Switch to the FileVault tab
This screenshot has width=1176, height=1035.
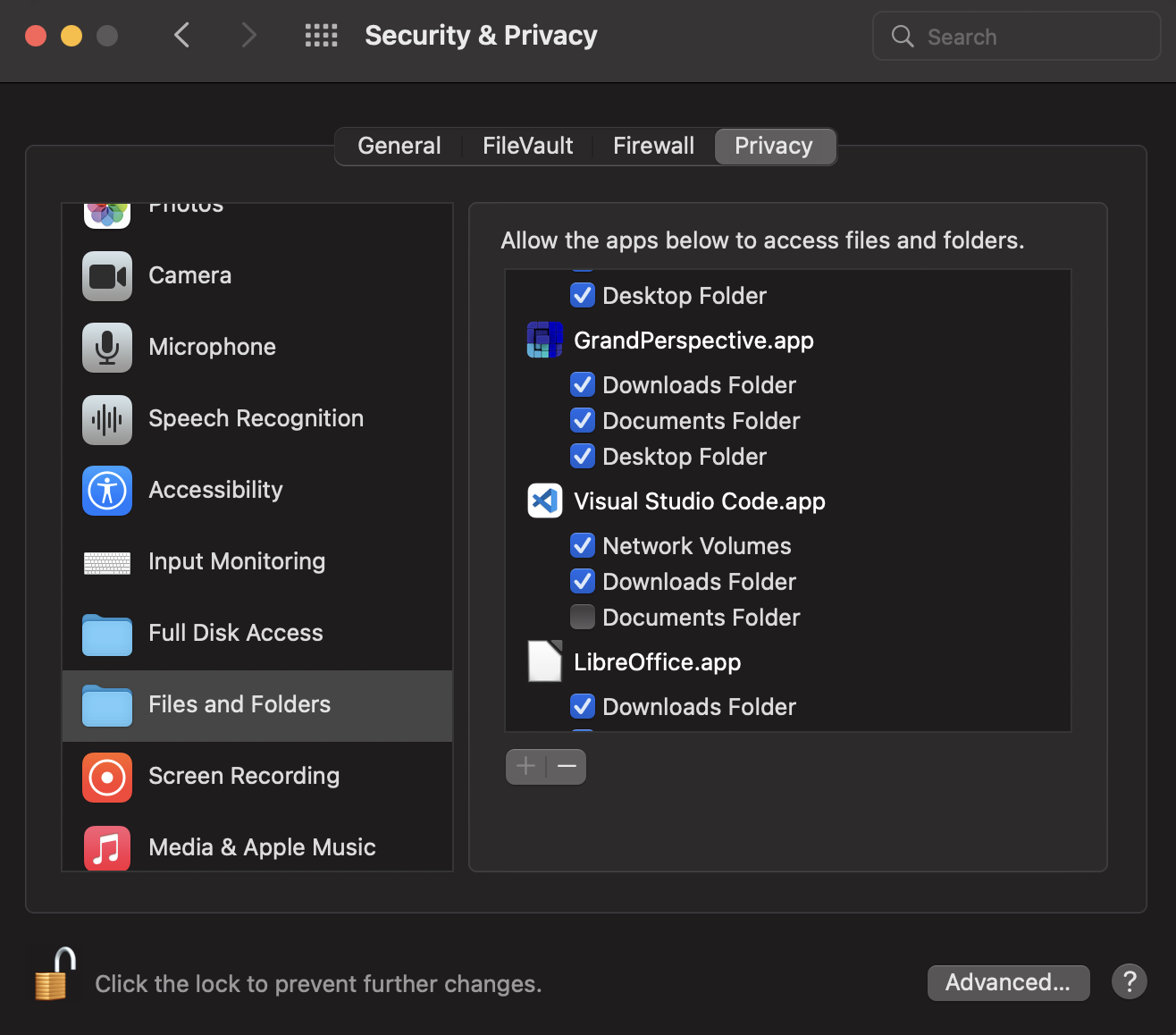tap(526, 146)
